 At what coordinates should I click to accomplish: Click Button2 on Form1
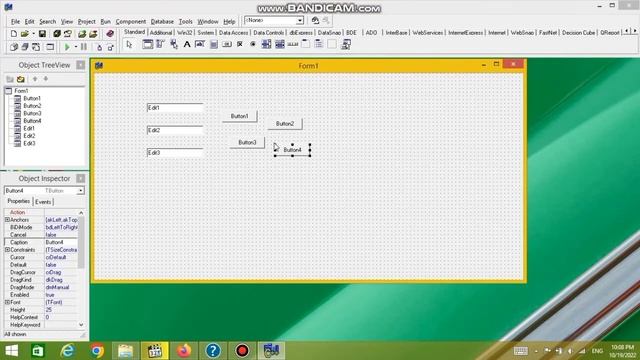(x=285, y=124)
